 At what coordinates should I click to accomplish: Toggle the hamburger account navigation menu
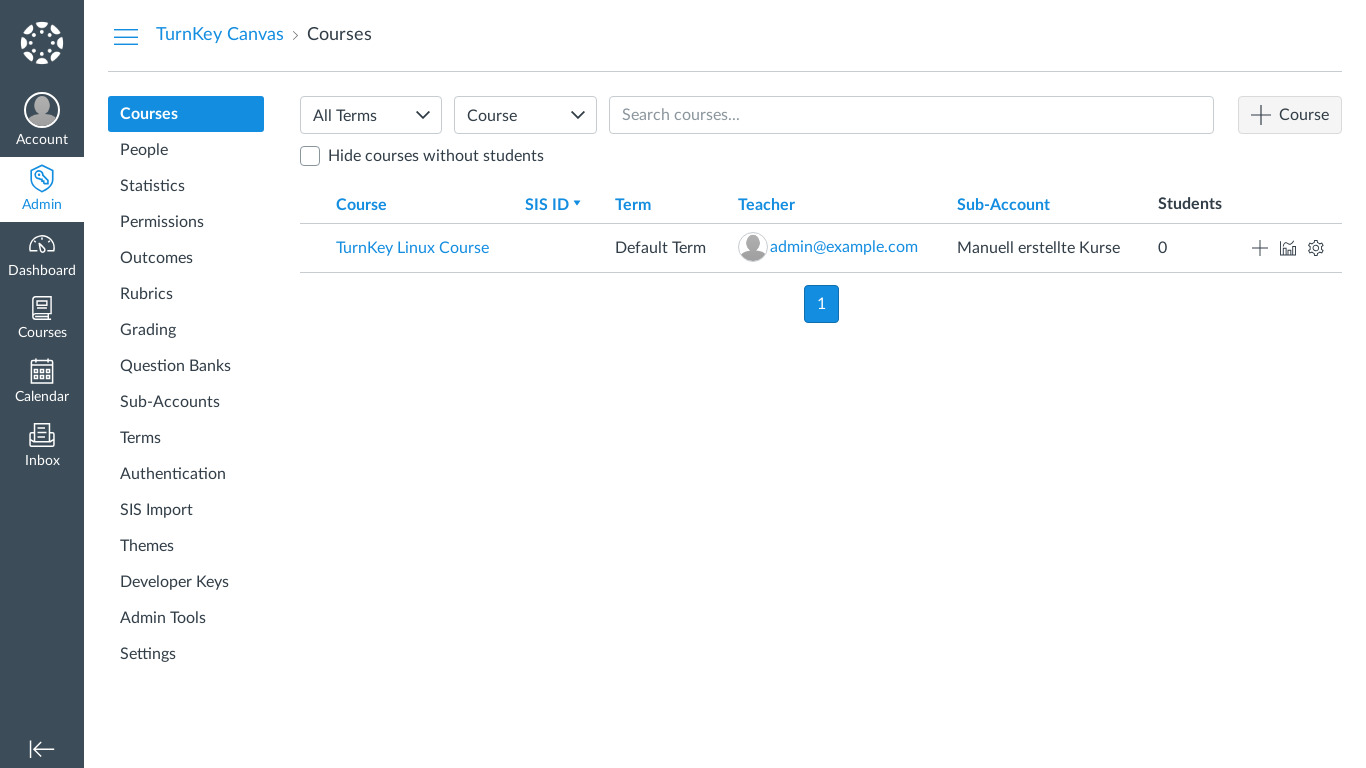[126, 37]
